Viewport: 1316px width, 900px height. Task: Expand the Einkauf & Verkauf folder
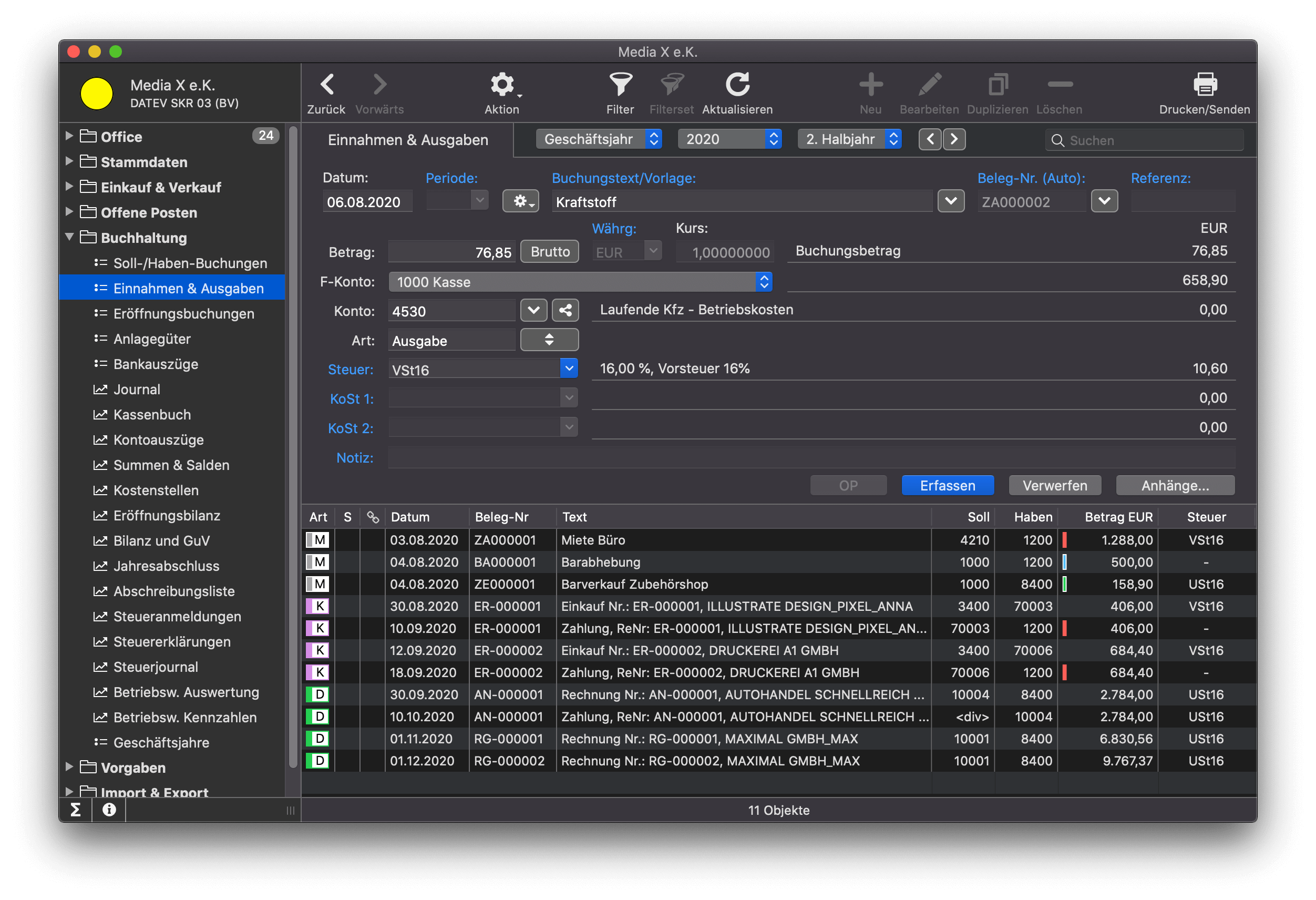point(69,186)
